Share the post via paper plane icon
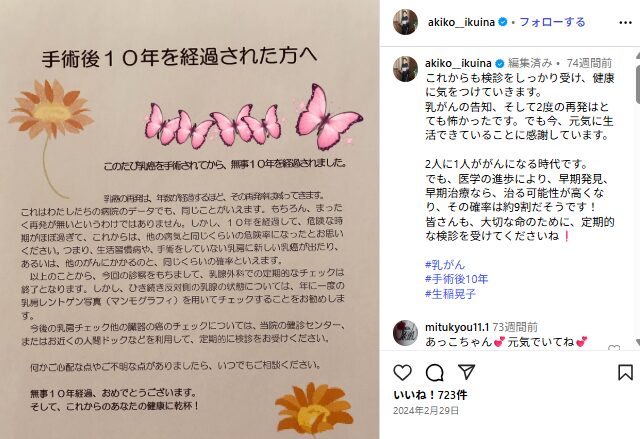This screenshot has width=640, height=439. pos(466,372)
